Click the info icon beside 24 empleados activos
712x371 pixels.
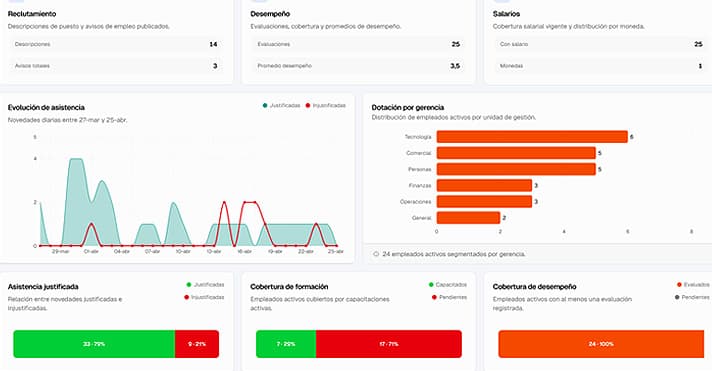pyautogui.click(x=376, y=254)
